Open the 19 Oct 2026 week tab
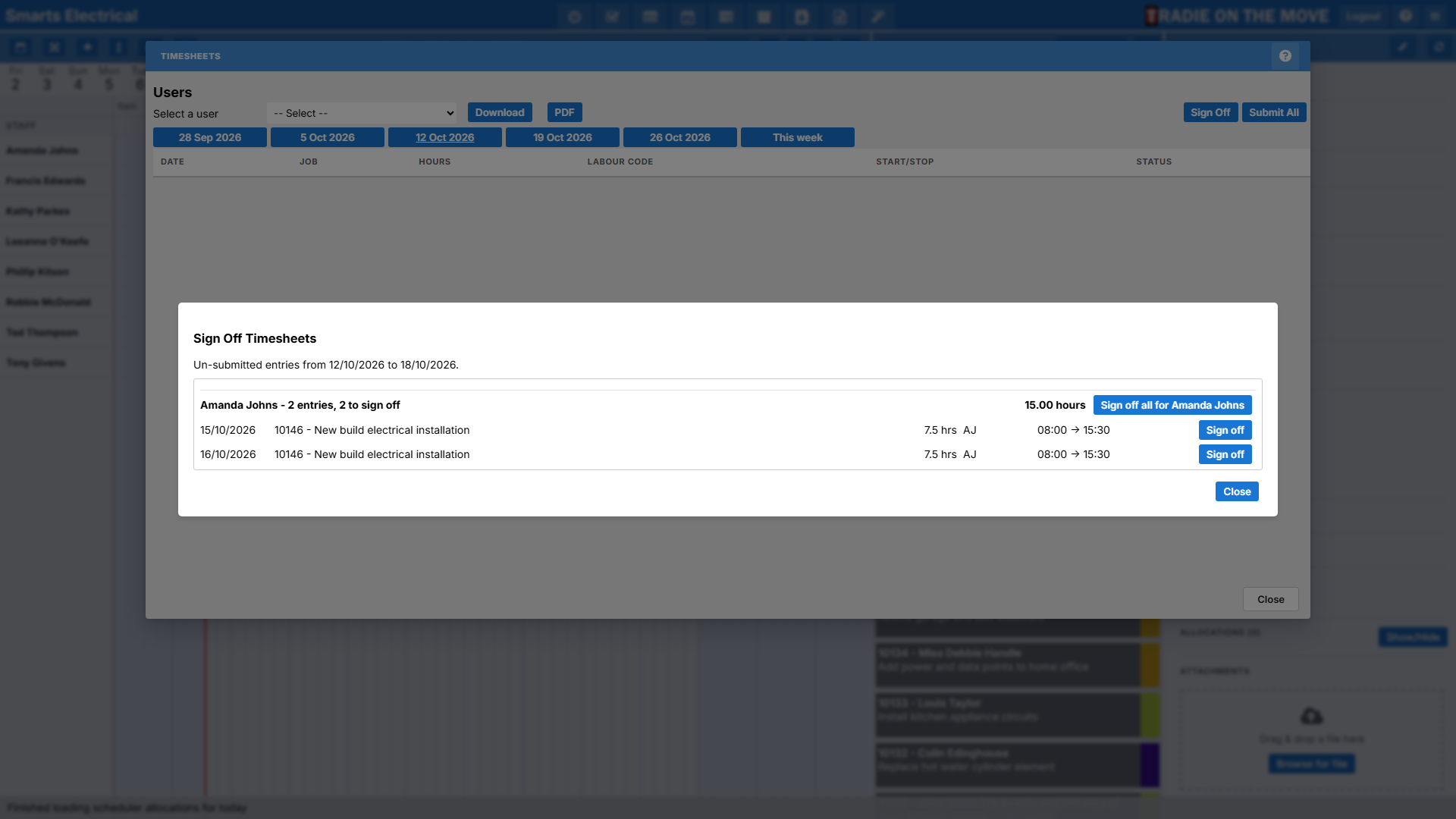The image size is (1456, 819). [x=563, y=137]
